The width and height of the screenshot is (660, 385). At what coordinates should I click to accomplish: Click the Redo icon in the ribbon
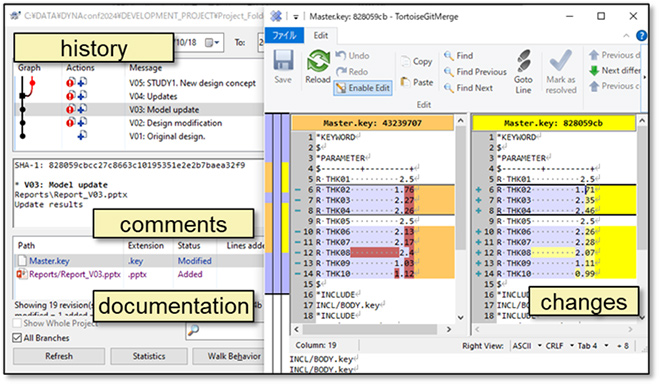(x=341, y=72)
